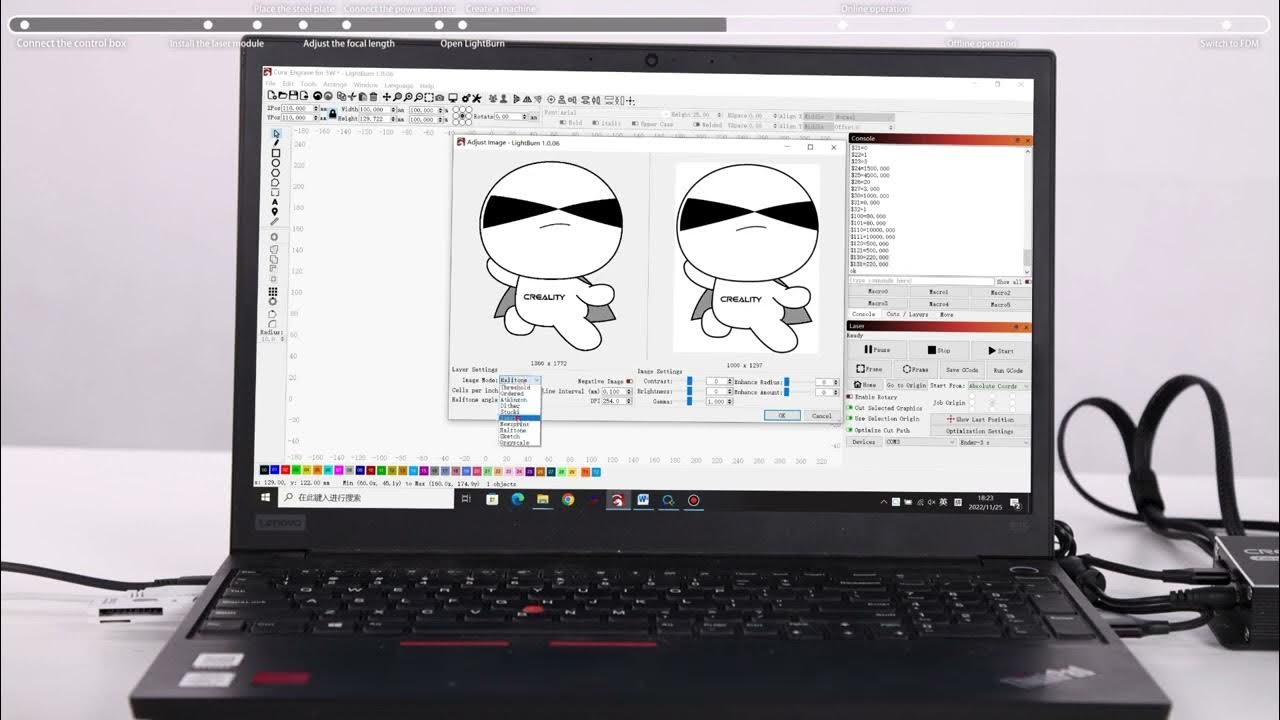Click the Brightness slider handle

click(x=689, y=391)
